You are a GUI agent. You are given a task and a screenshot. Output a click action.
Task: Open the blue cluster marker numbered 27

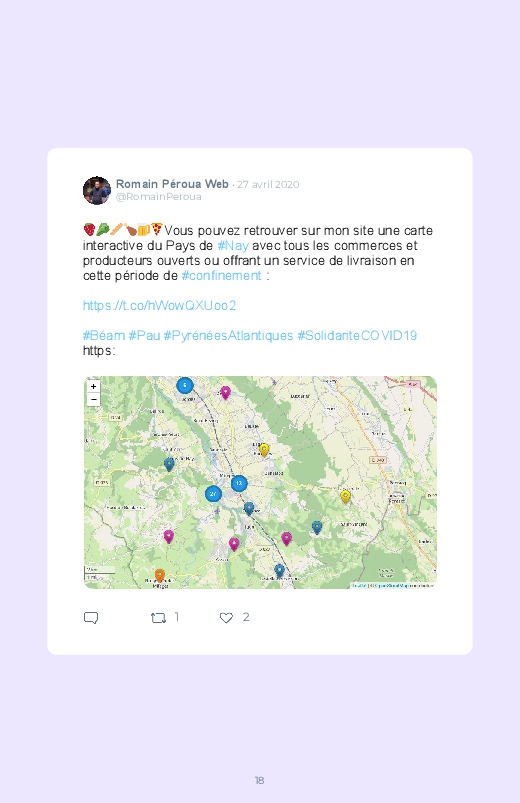(213, 494)
